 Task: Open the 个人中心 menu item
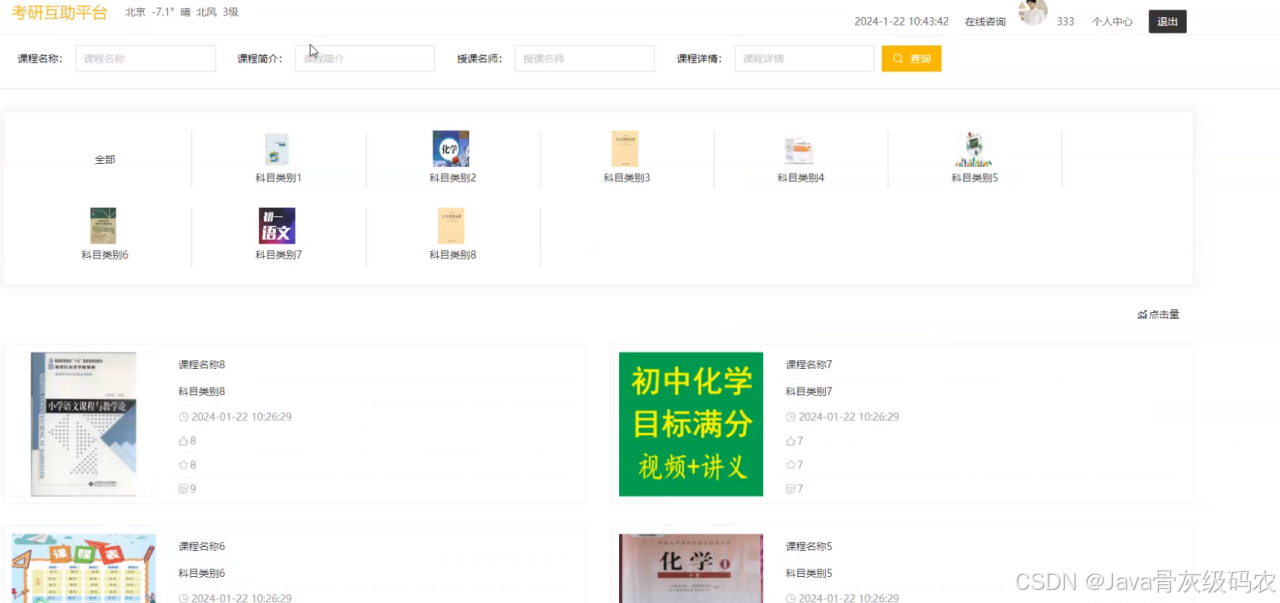1112,21
